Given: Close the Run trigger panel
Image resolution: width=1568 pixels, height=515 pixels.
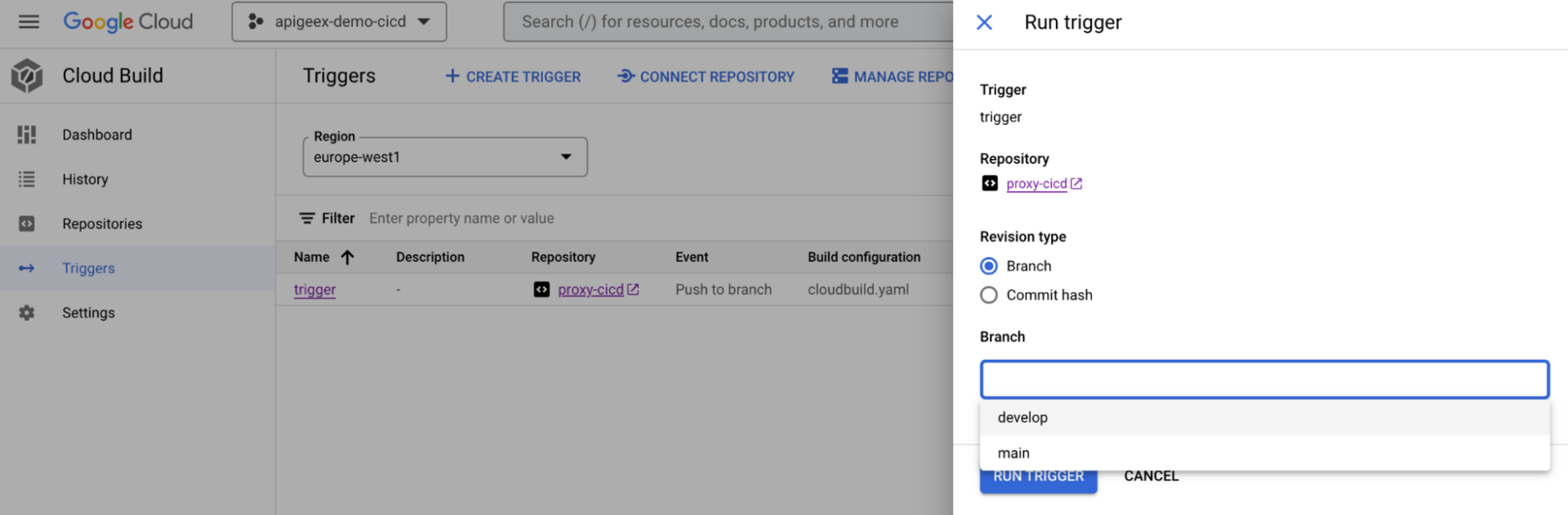Looking at the screenshot, I should pyautogui.click(x=984, y=22).
